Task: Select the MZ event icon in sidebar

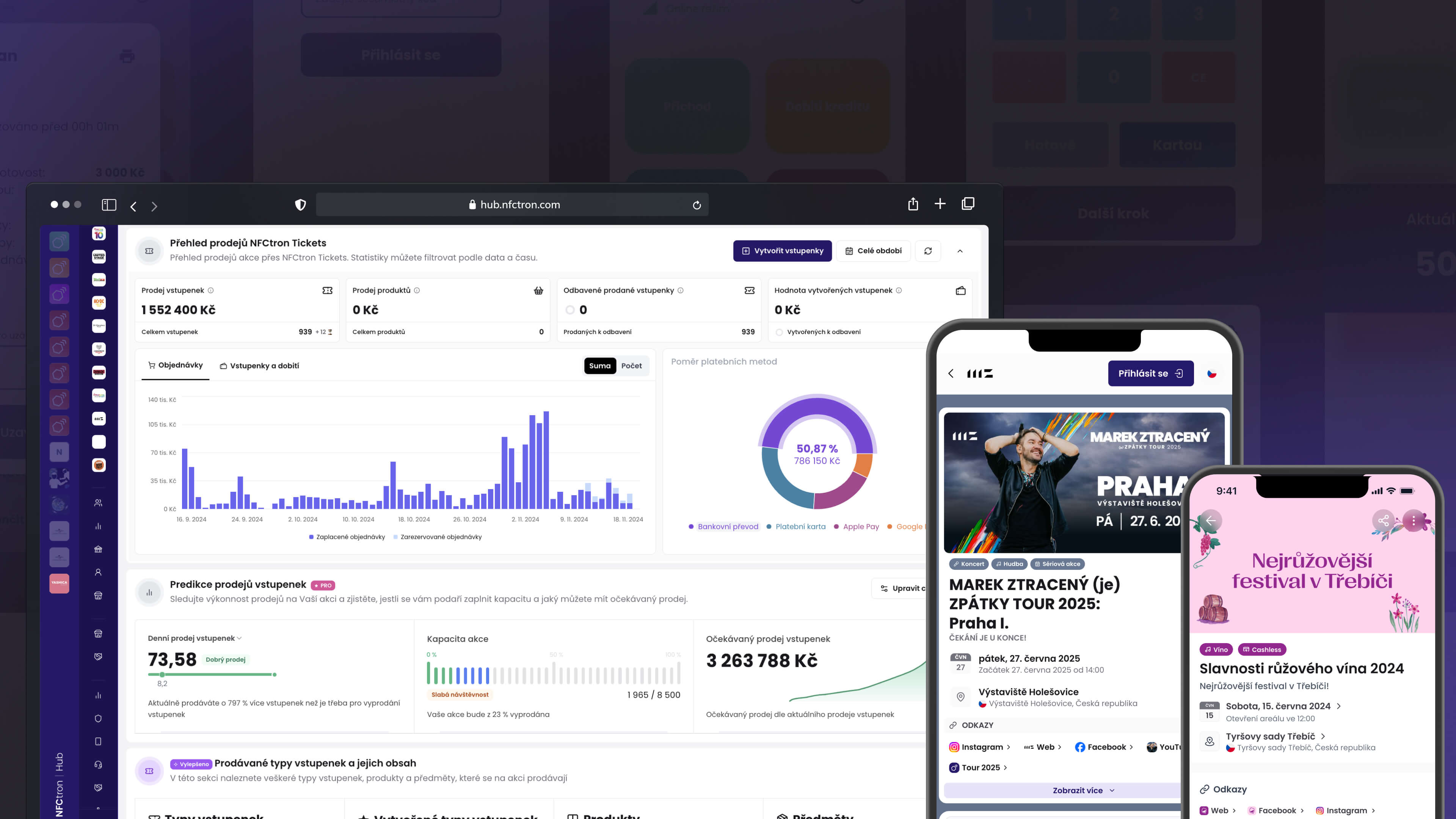Action: [99, 419]
